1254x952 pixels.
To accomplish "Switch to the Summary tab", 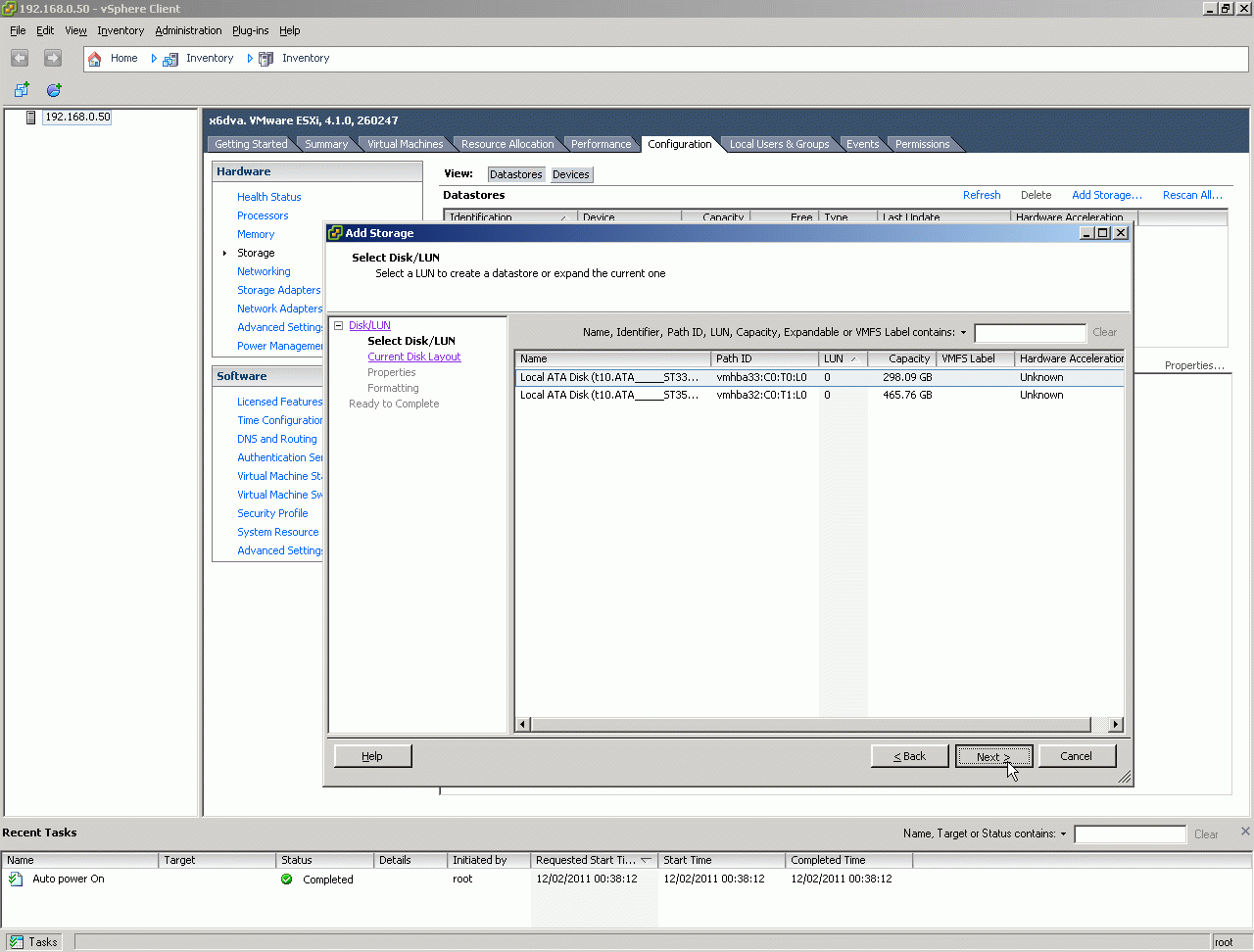I will coord(326,144).
